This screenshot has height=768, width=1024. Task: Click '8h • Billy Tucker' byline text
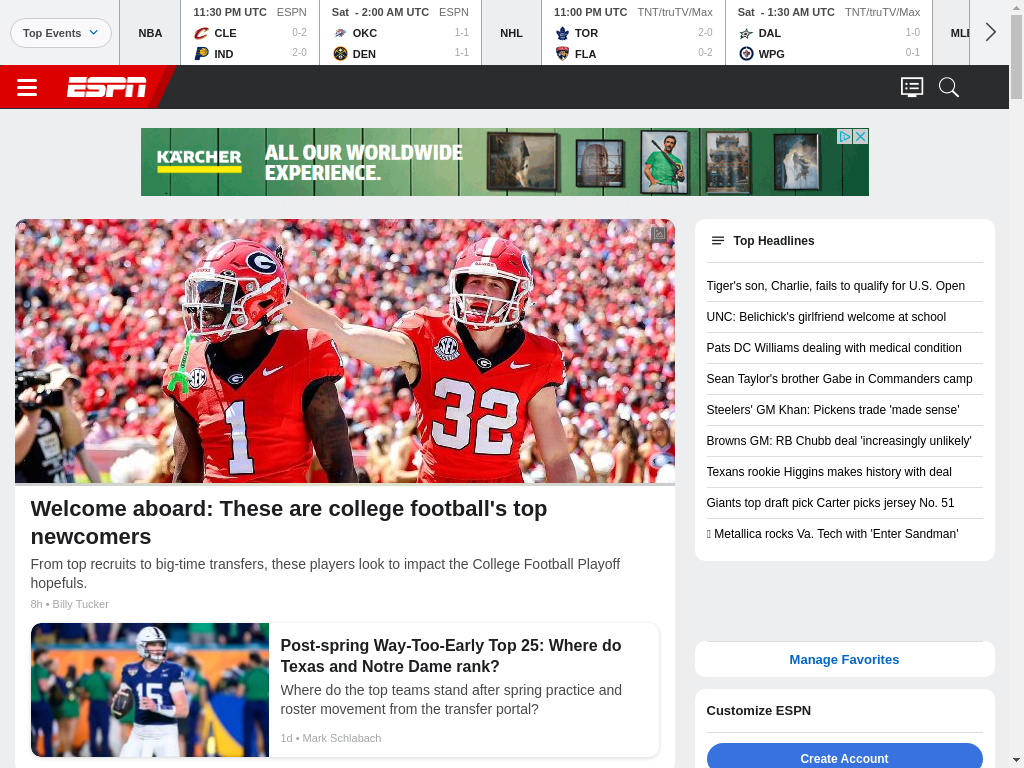click(x=69, y=605)
